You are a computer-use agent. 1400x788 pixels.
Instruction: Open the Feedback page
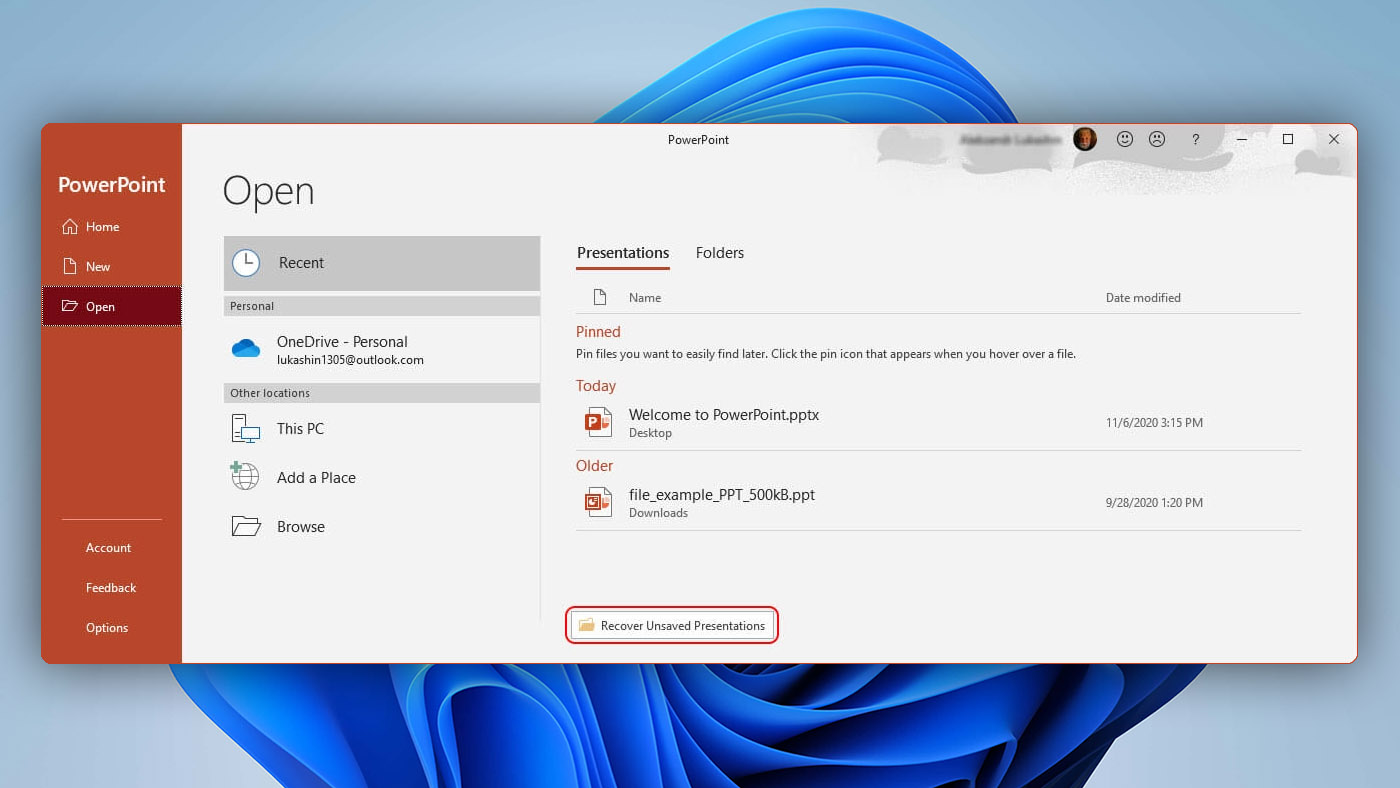(111, 588)
